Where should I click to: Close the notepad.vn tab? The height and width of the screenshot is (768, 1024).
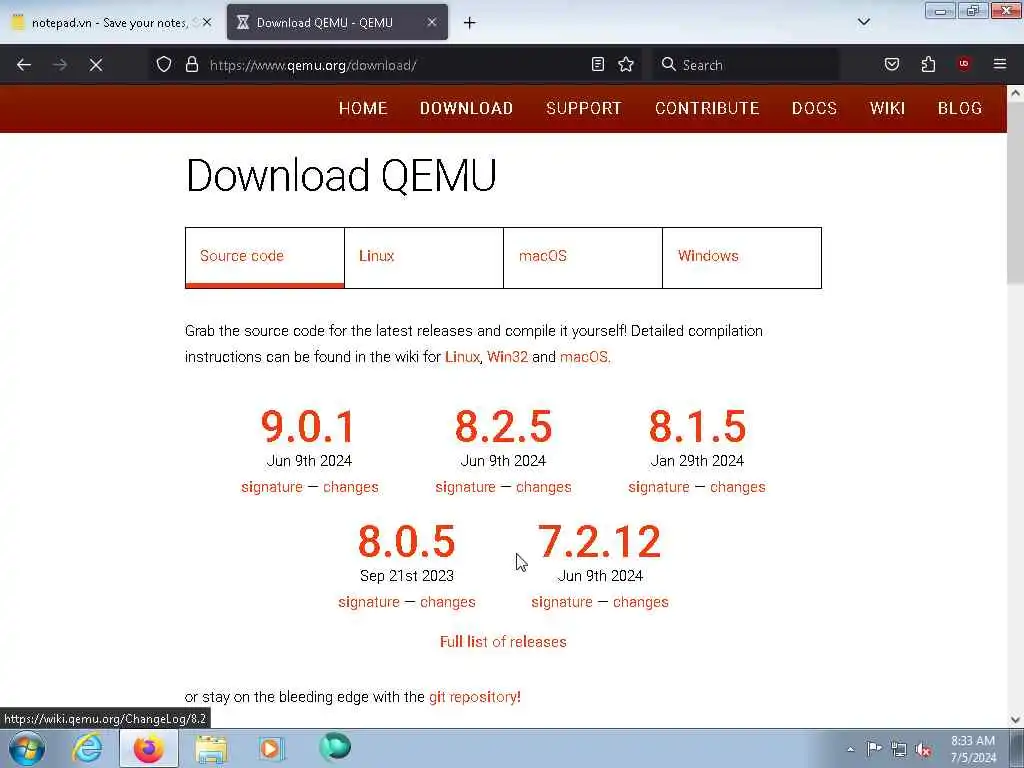click(x=207, y=22)
